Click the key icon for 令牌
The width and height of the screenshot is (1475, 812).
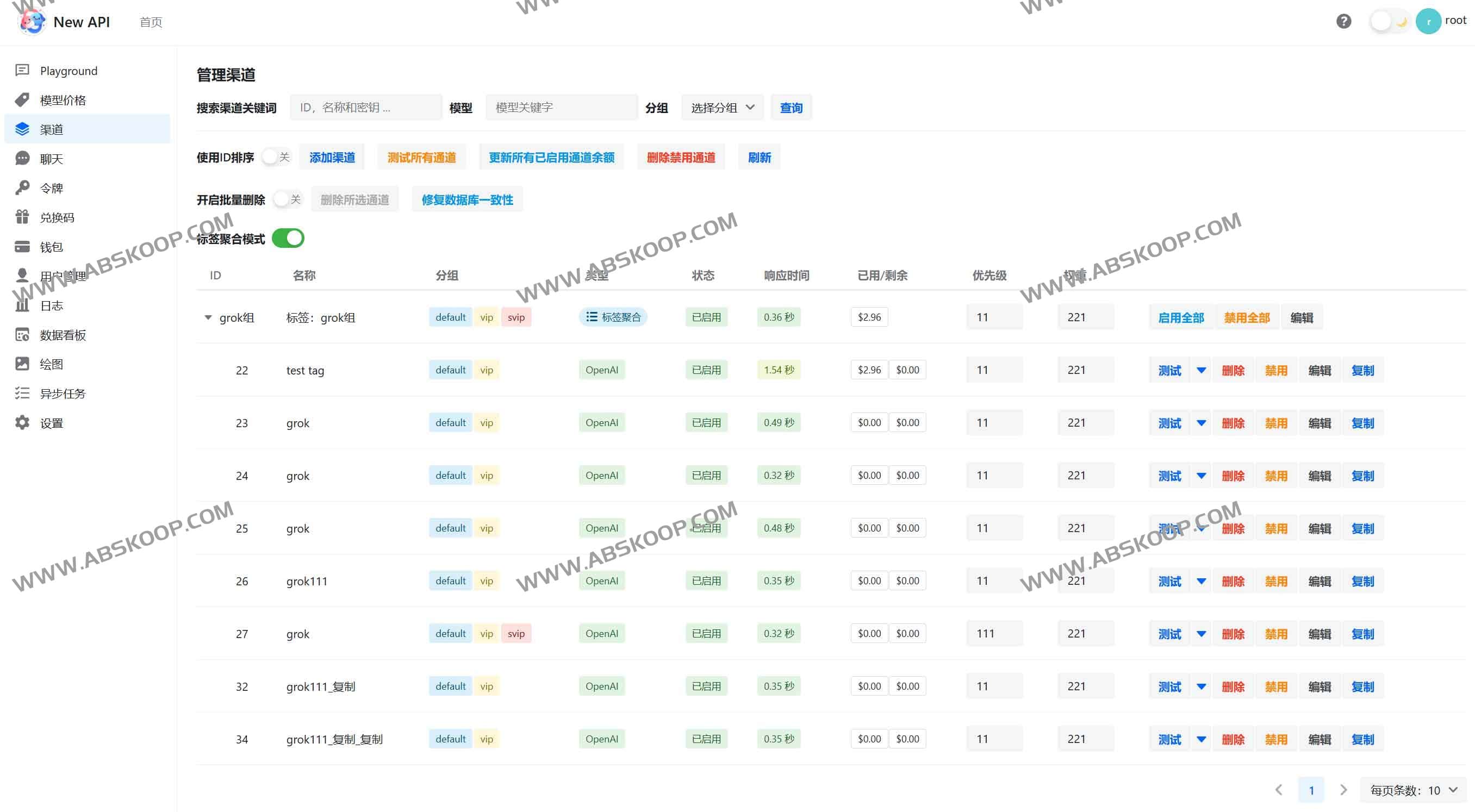(x=22, y=188)
